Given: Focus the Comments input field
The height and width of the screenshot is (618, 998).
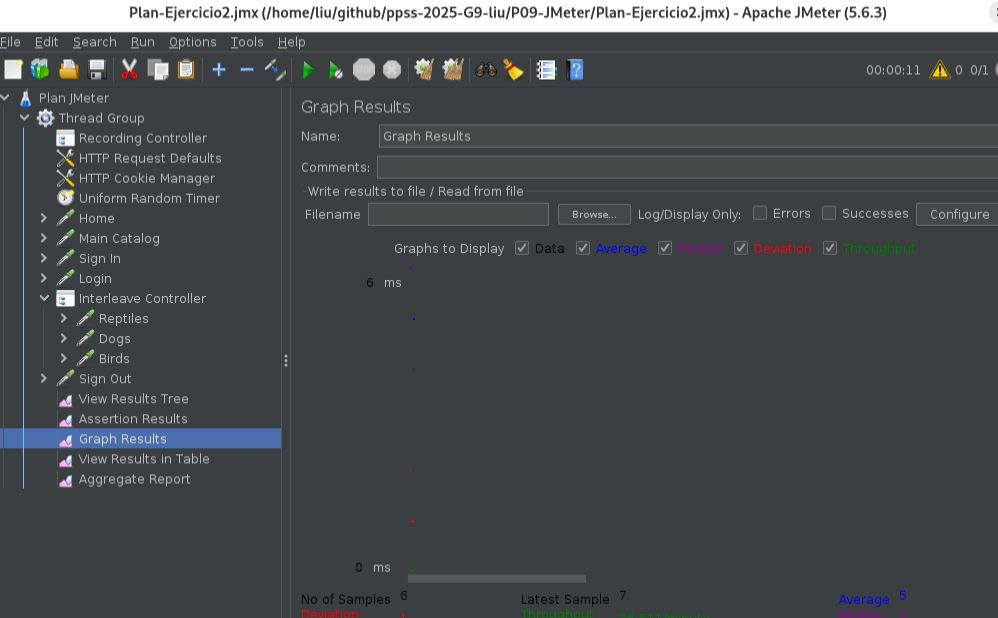Looking at the screenshot, I should (687, 167).
